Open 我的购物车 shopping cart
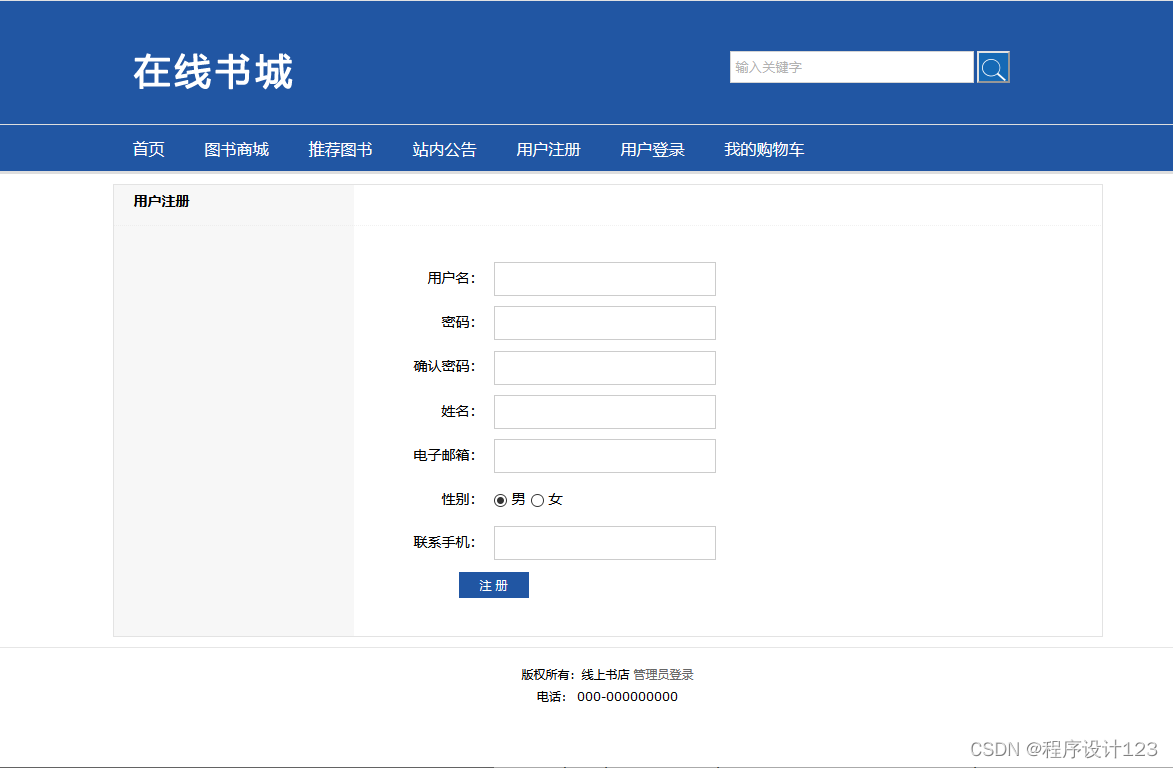Image resolution: width=1173 pixels, height=768 pixels. pos(764,148)
